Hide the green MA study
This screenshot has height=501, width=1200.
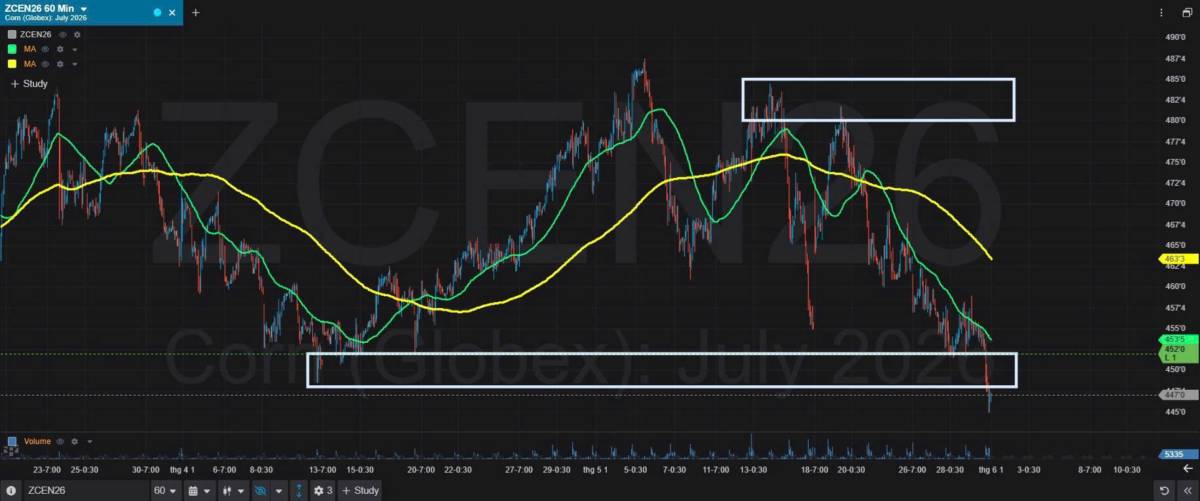46,49
